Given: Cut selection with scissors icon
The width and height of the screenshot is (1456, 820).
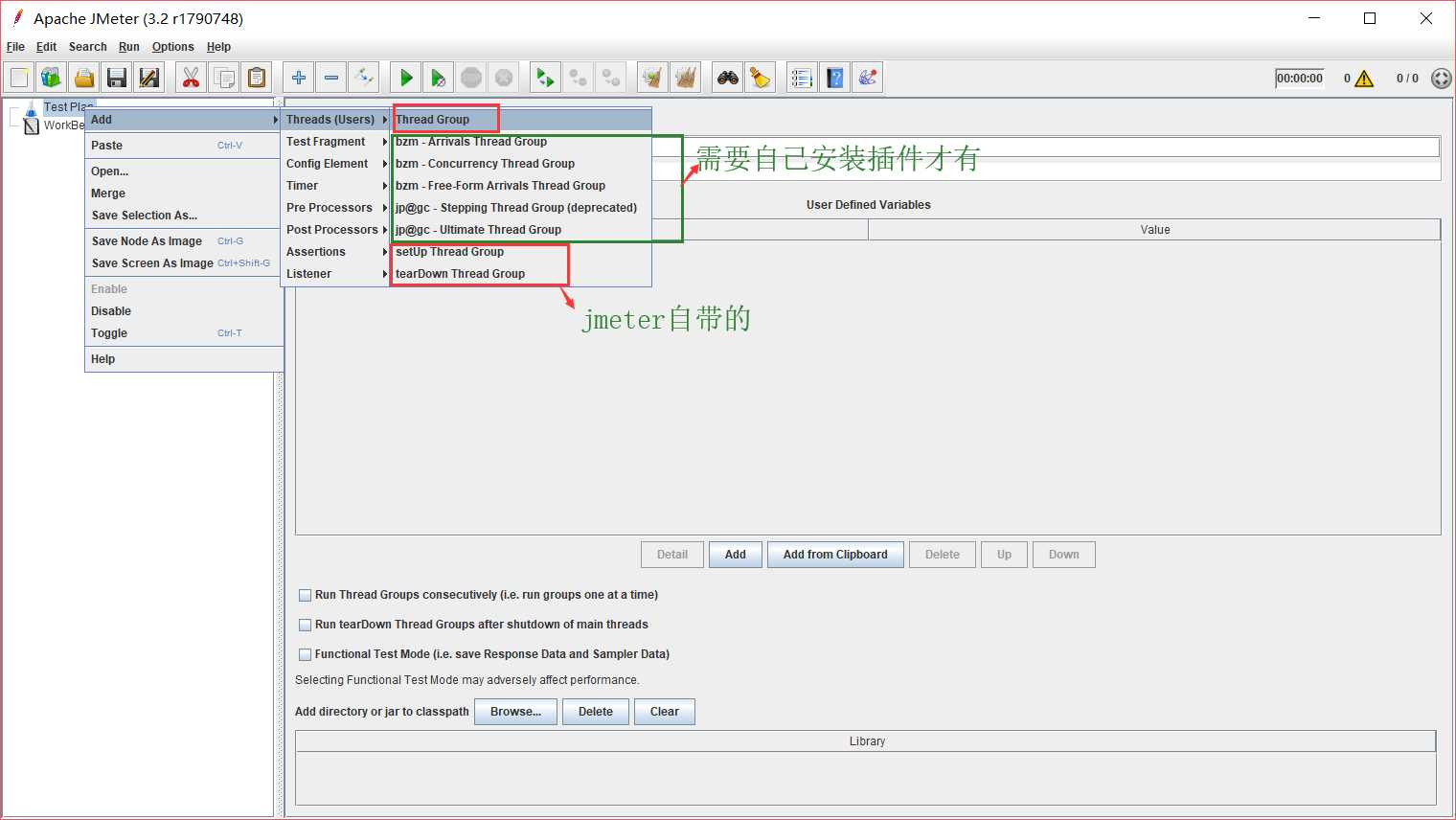Looking at the screenshot, I should tap(192, 78).
